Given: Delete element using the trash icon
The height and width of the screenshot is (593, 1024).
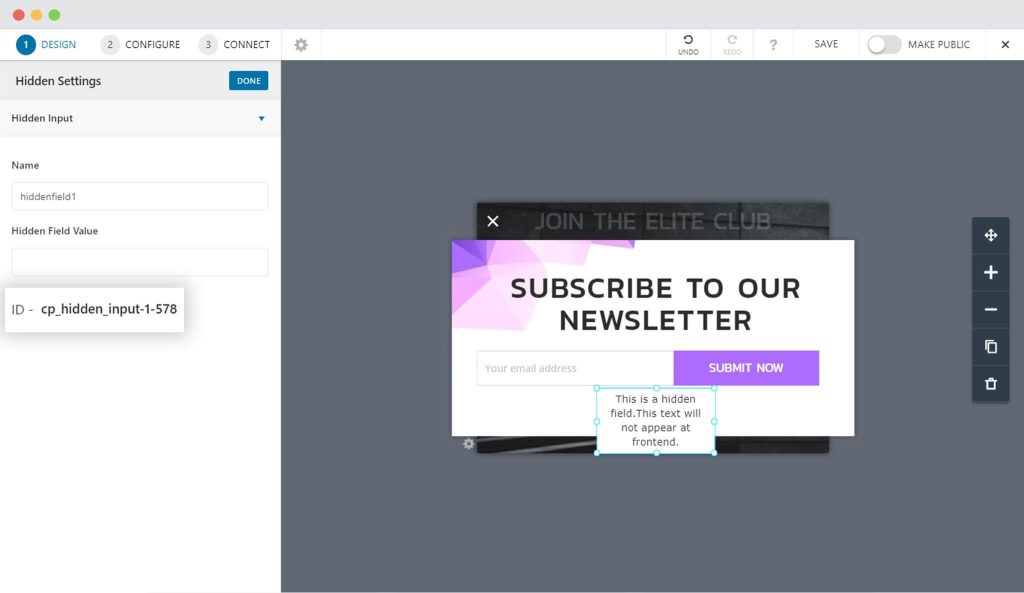Looking at the screenshot, I should click(991, 384).
